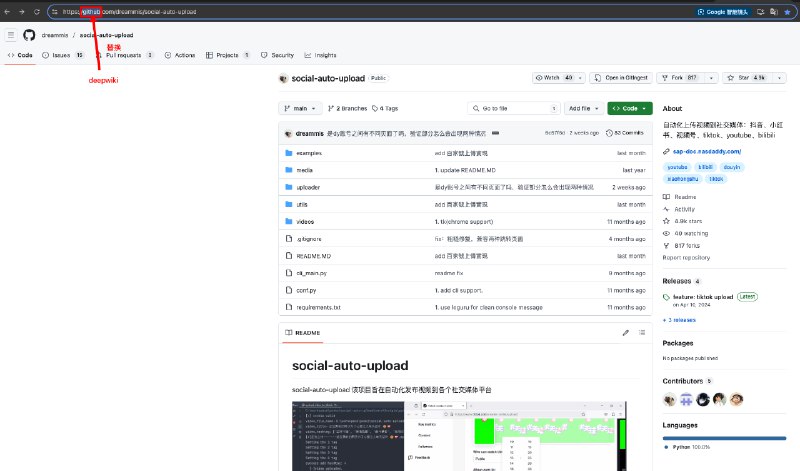The height and width of the screenshot is (471, 800).
Task: Open the 83 Commits history link
Action: pyautogui.click(x=624, y=133)
